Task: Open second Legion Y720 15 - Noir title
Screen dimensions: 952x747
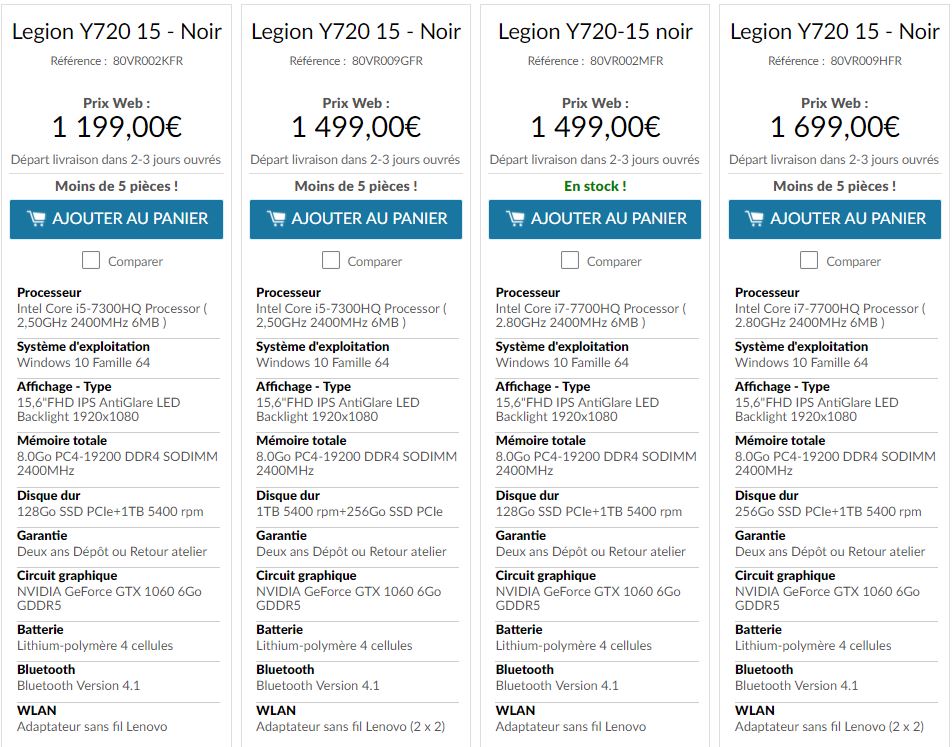Action: pyautogui.click(x=356, y=32)
